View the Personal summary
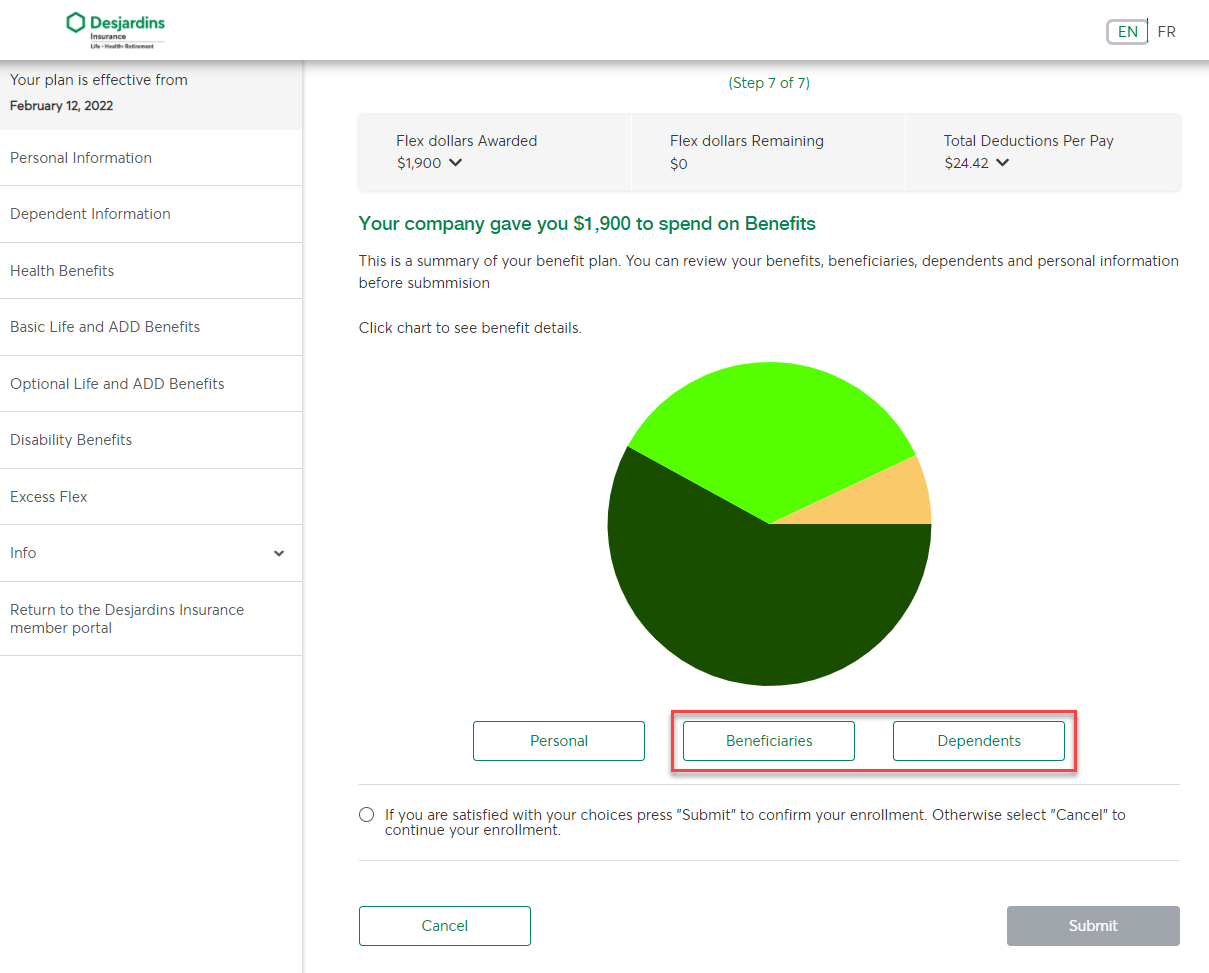 click(x=558, y=740)
